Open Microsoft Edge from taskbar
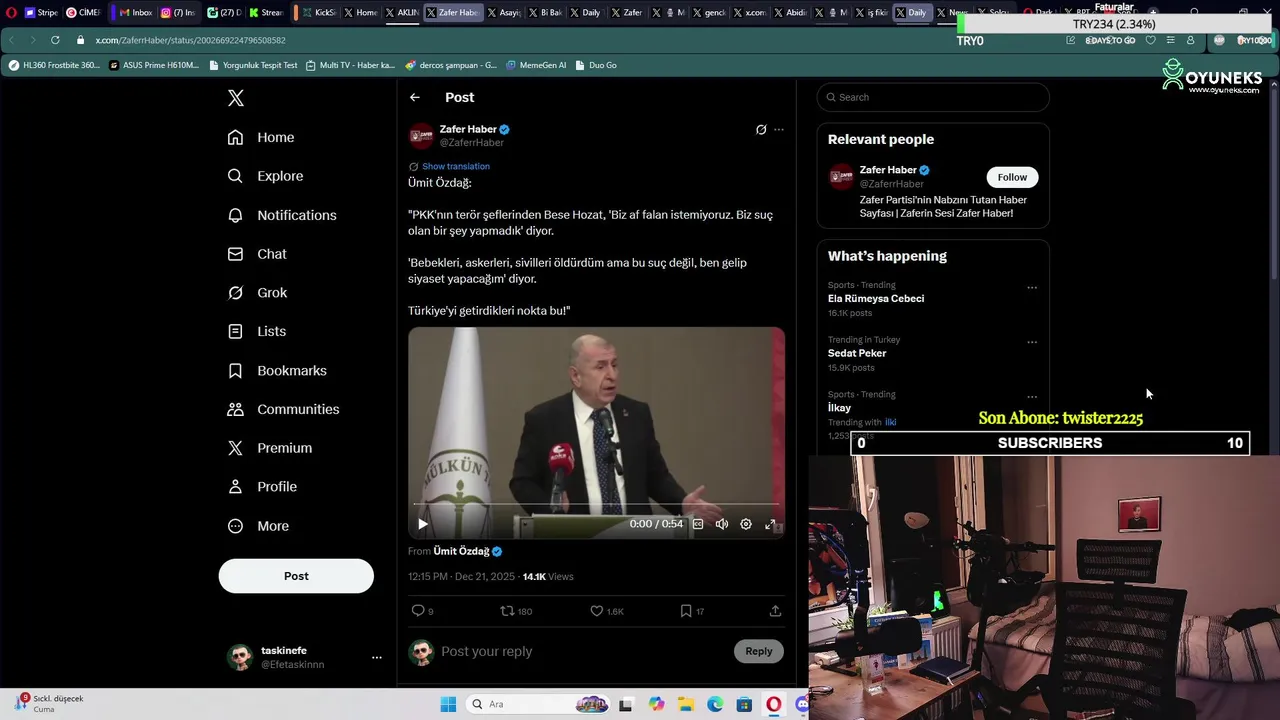The image size is (1280, 720). (715, 704)
